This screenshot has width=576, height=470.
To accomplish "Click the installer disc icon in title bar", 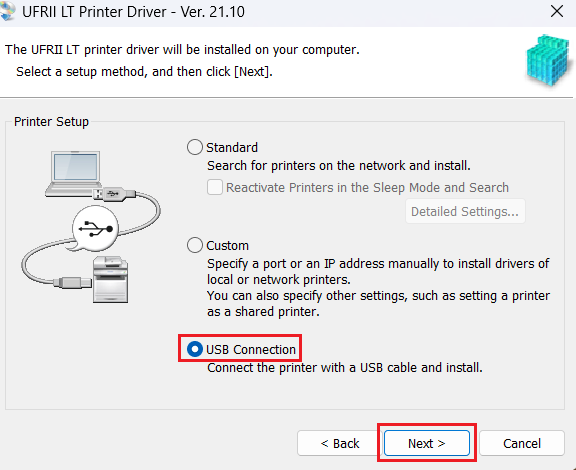I will (7, 11).
